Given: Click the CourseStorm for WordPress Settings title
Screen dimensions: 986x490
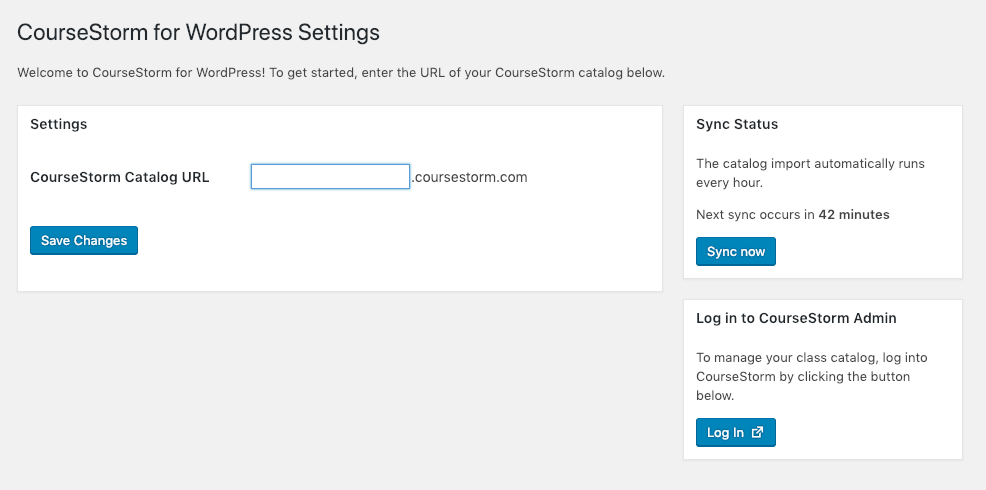Looking at the screenshot, I should 198,32.
